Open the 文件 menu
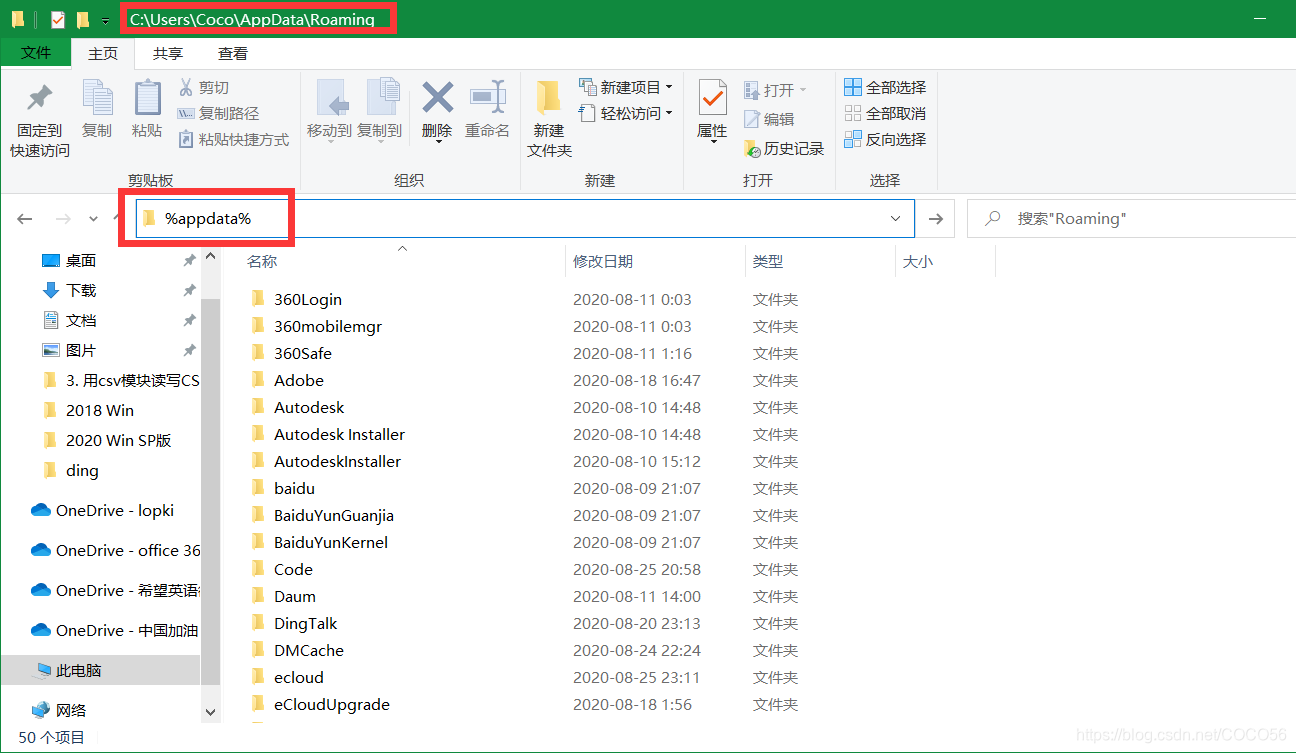The image size is (1296, 753). click(x=36, y=53)
